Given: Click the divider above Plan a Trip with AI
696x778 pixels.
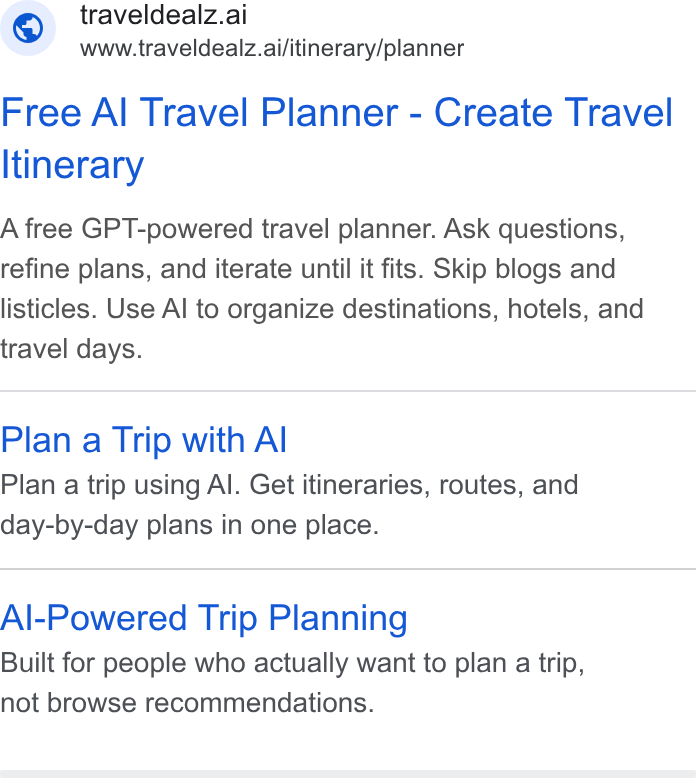Looking at the screenshot, I should pos(348,391).
